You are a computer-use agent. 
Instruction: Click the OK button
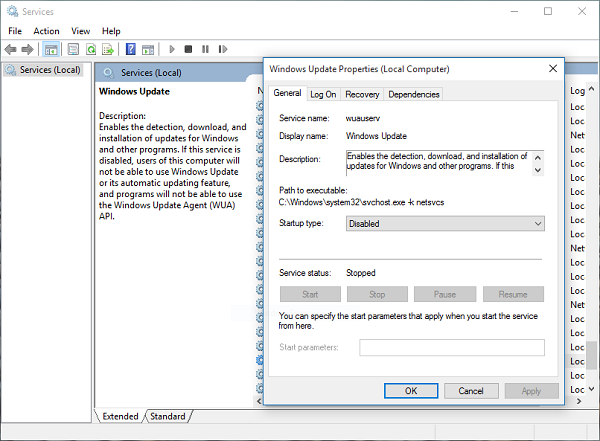(411, 391)
